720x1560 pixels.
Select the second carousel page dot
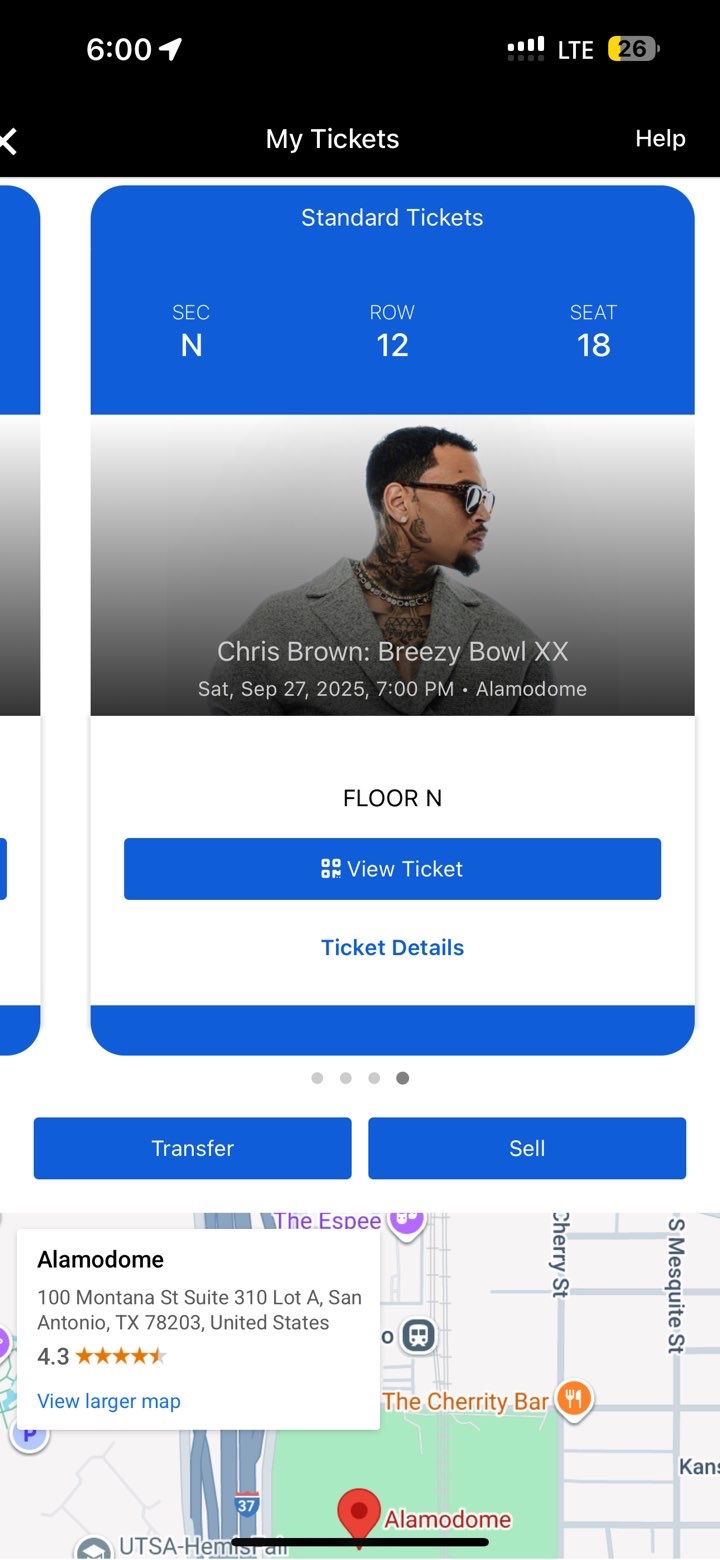(345, 1078)
